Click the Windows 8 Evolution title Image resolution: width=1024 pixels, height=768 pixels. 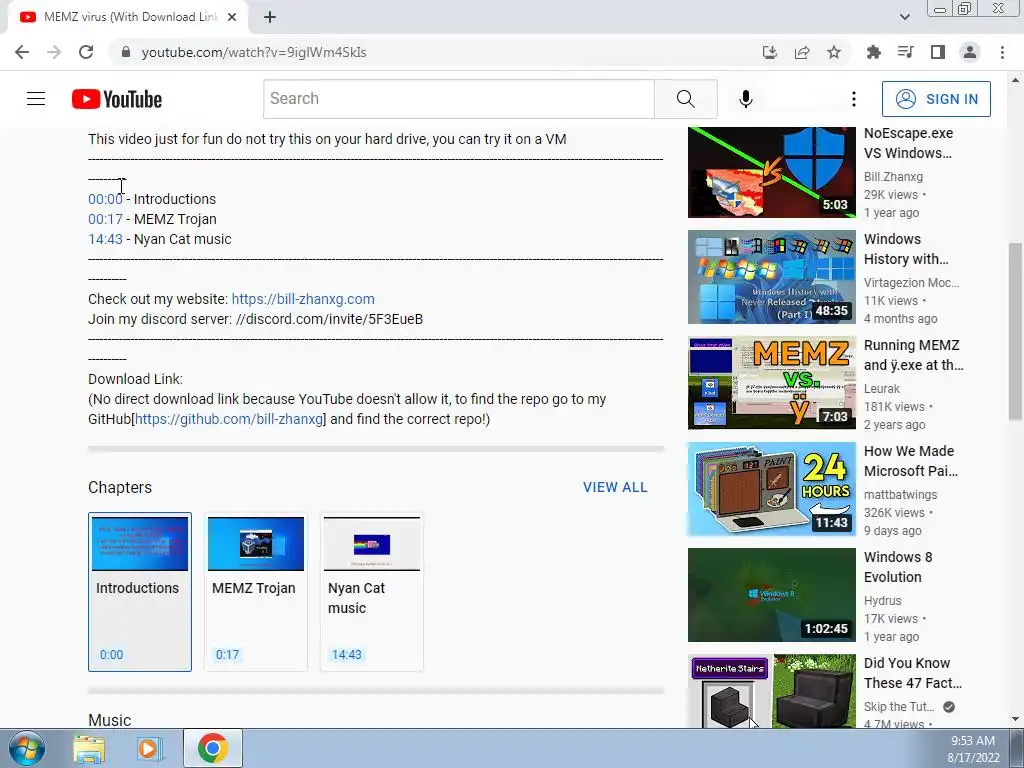tap(898, 567)
